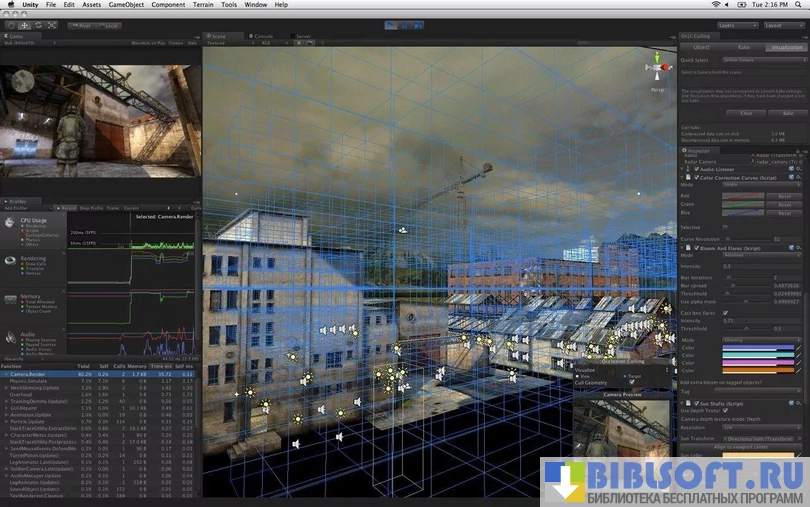Click the CPU Usage profiler icon

[x=10, y=221]
